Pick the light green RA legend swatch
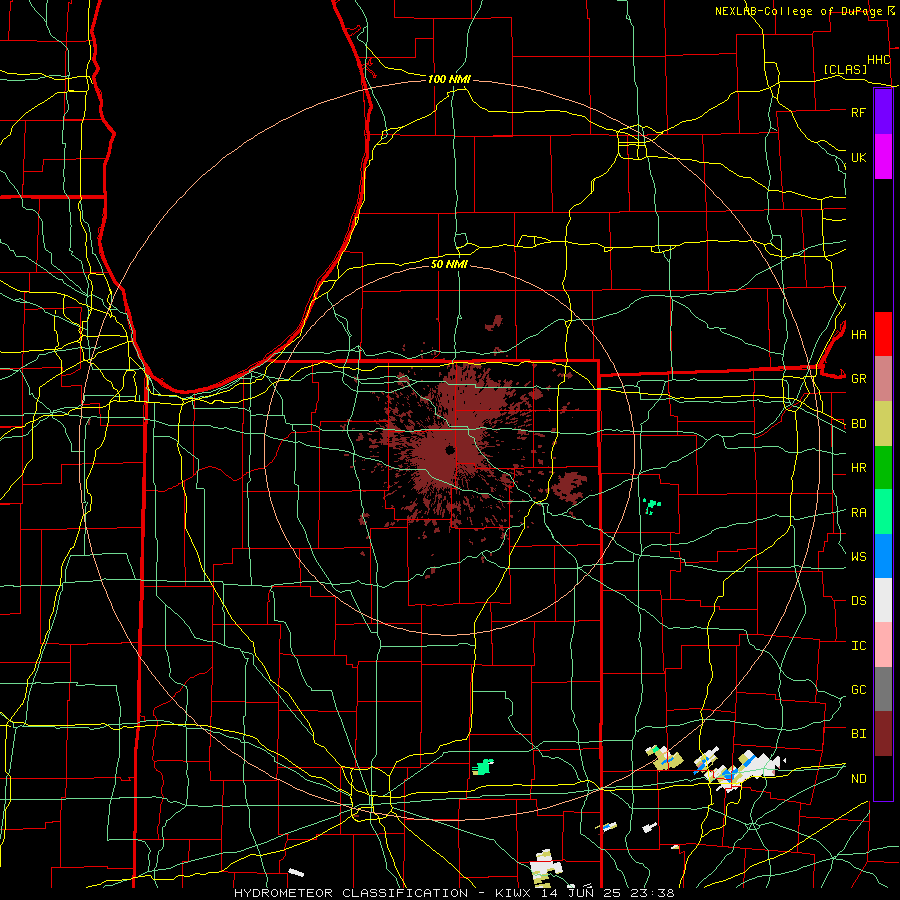 (883, 512)
